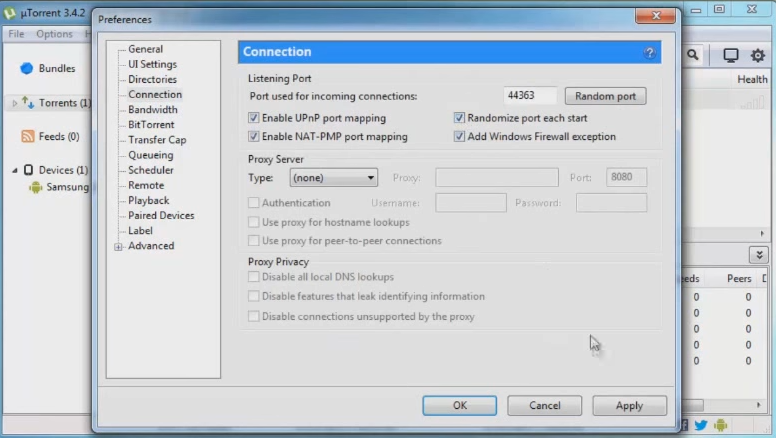
Task: Toggle Enable NAT-PMP port mapping checkbox
Action: tap(253, 136)
